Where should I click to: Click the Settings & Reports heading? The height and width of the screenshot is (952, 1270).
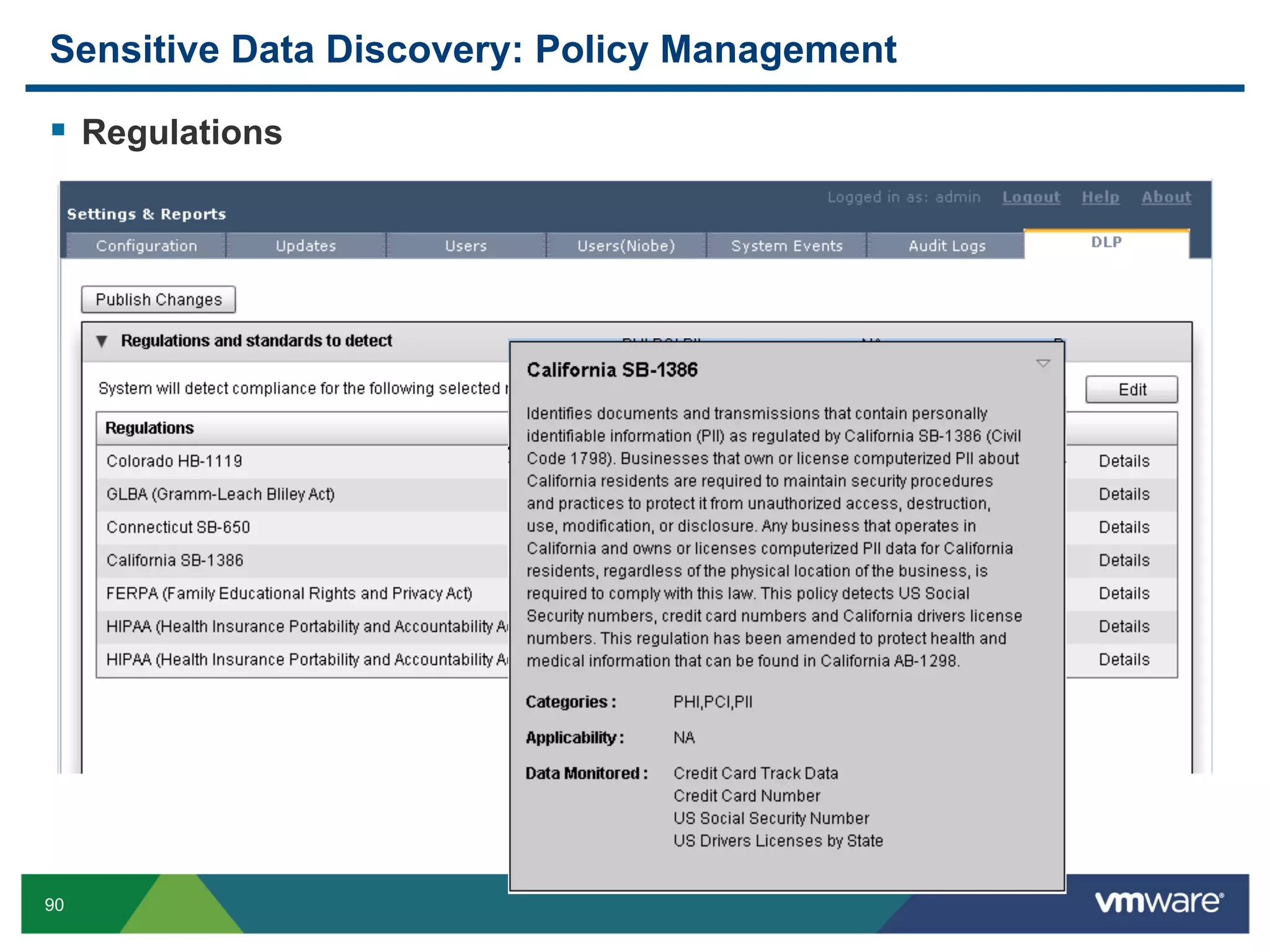tap(146, 214)
